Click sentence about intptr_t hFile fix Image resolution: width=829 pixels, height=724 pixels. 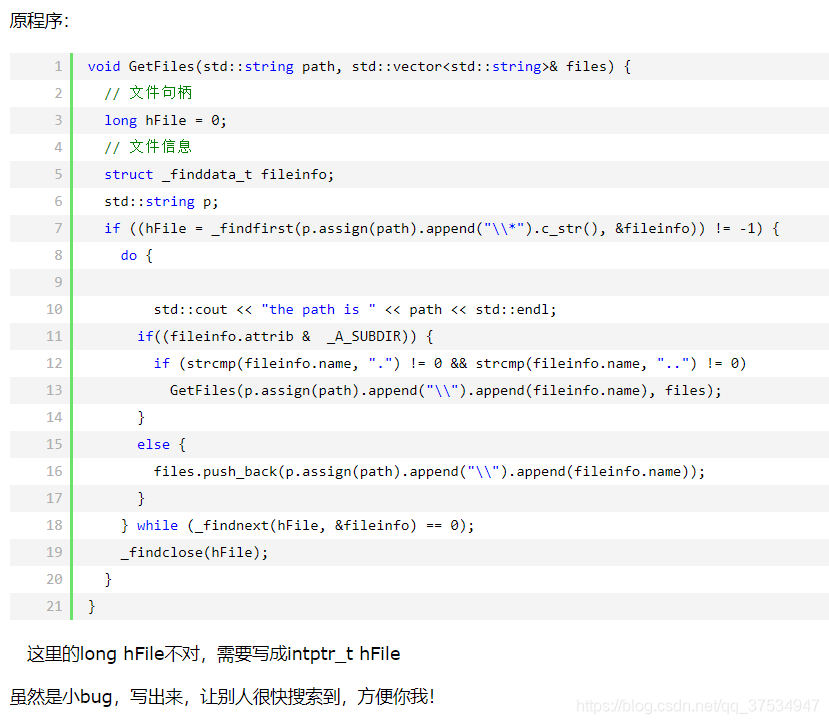point(213,654)
